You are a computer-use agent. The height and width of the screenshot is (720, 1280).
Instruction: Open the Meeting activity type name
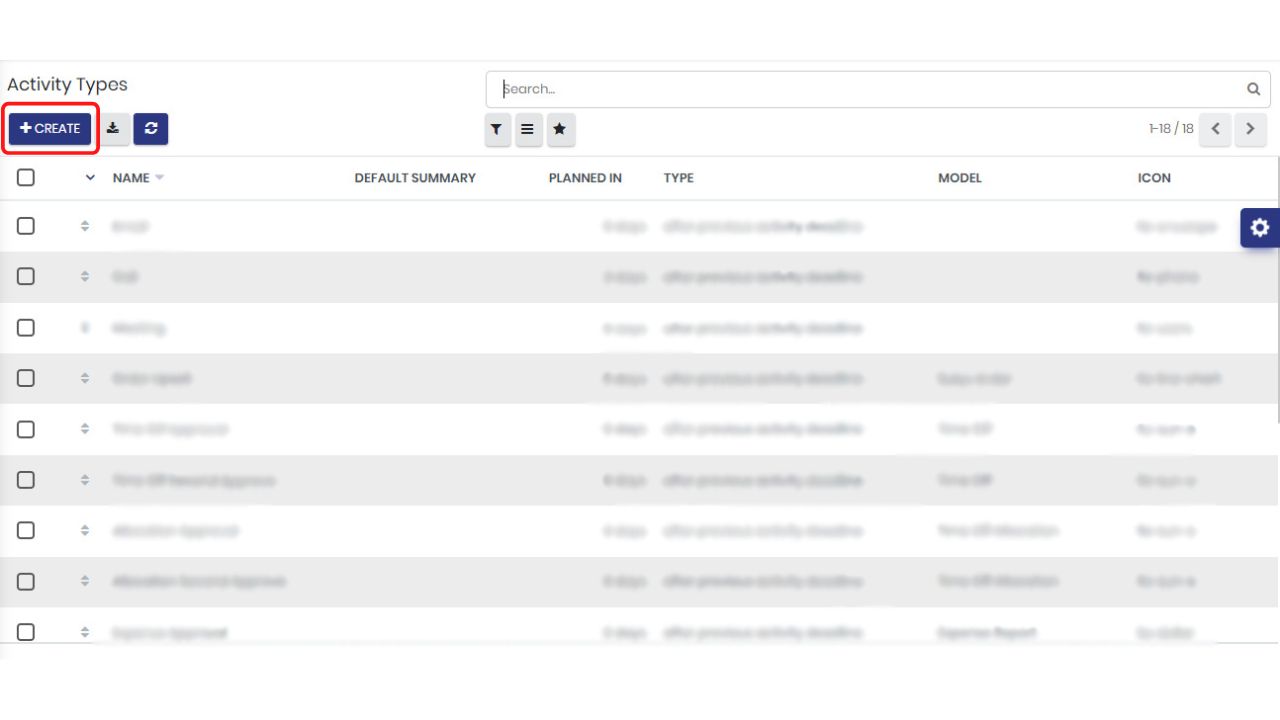[138, 328]
